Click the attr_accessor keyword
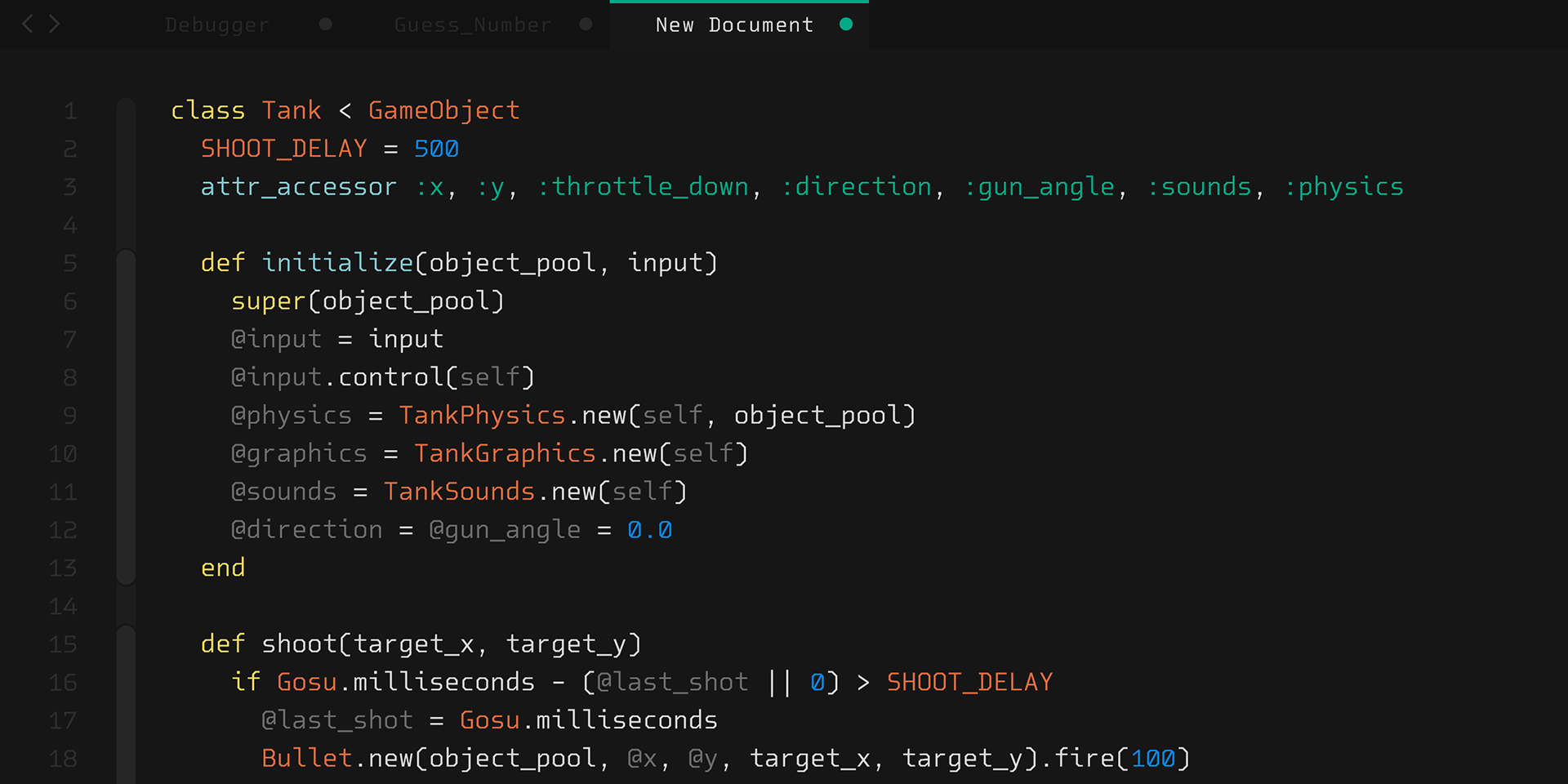 coord(299,187)
